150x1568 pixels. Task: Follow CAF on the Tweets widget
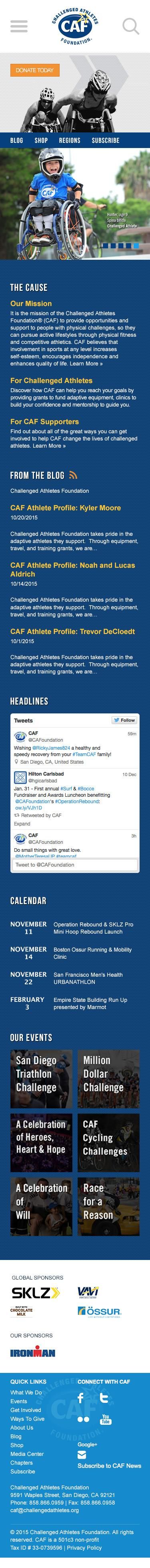tap(124, 720)
